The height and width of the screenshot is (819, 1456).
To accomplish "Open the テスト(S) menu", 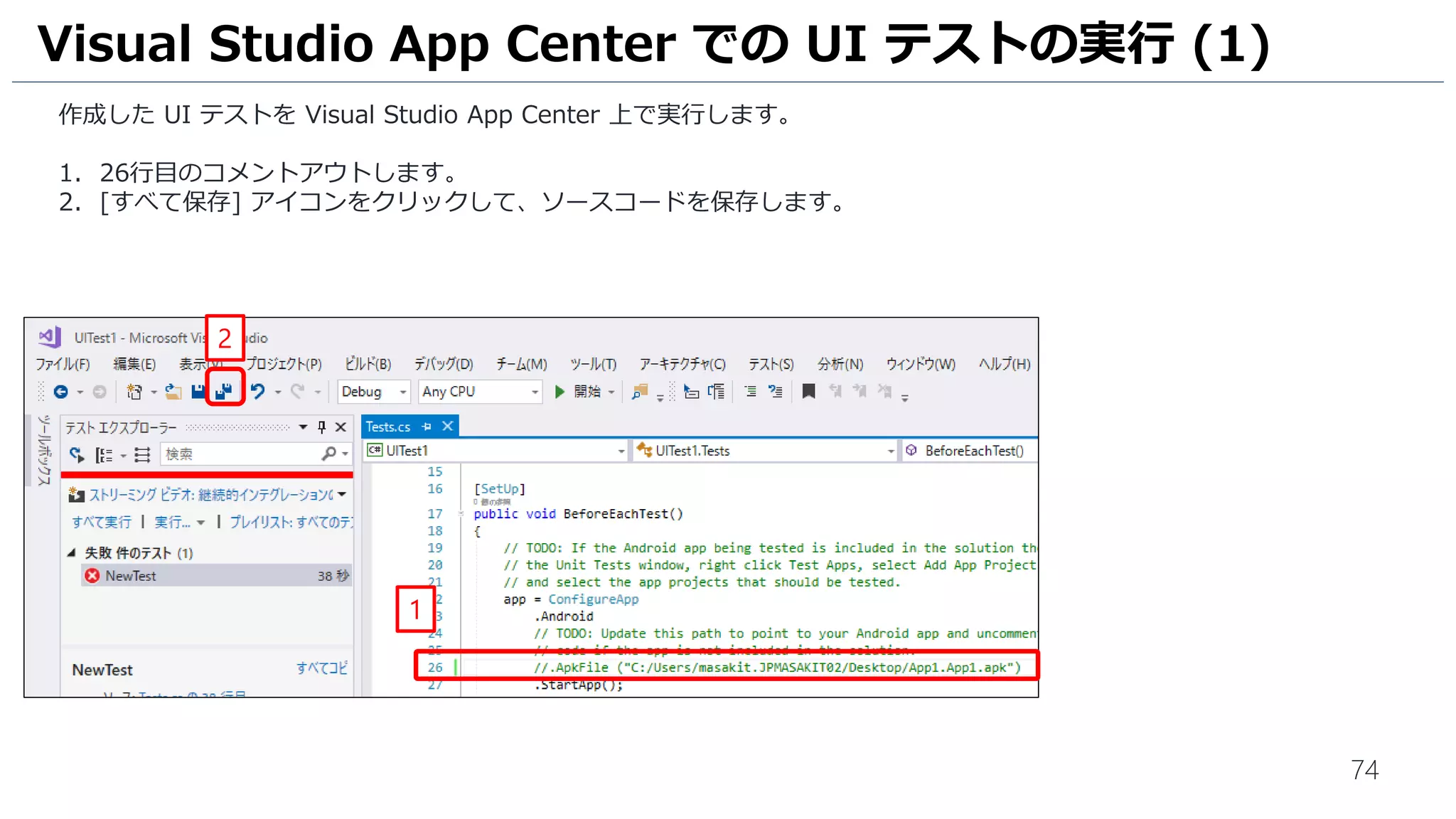I will [771, 364].
